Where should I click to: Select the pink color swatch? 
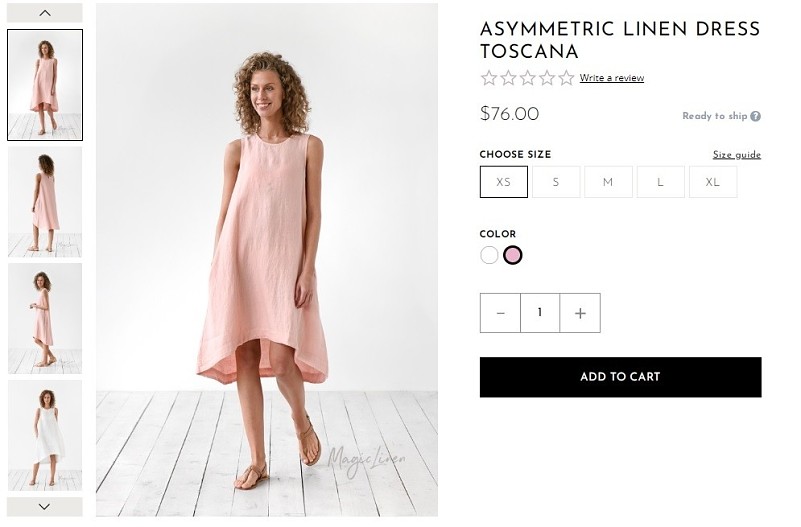pos(513,255)
